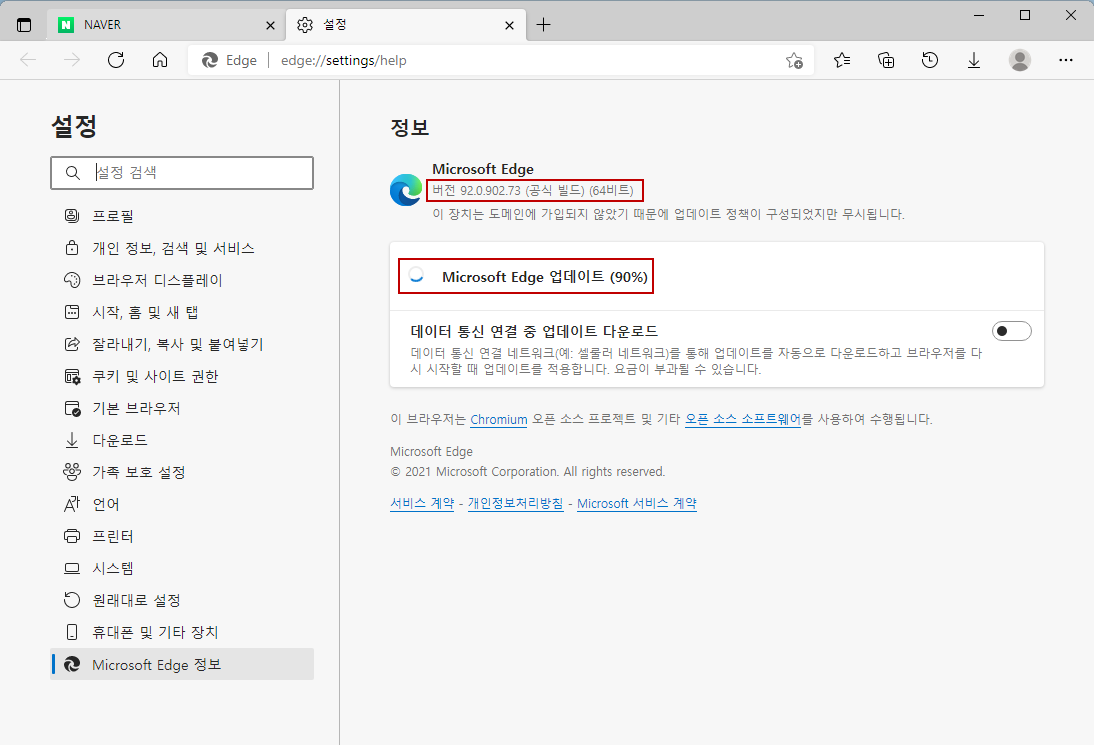Open the vertical tabs pane icon
Viewport: 1094px width, 745px height.
[24, 25]
